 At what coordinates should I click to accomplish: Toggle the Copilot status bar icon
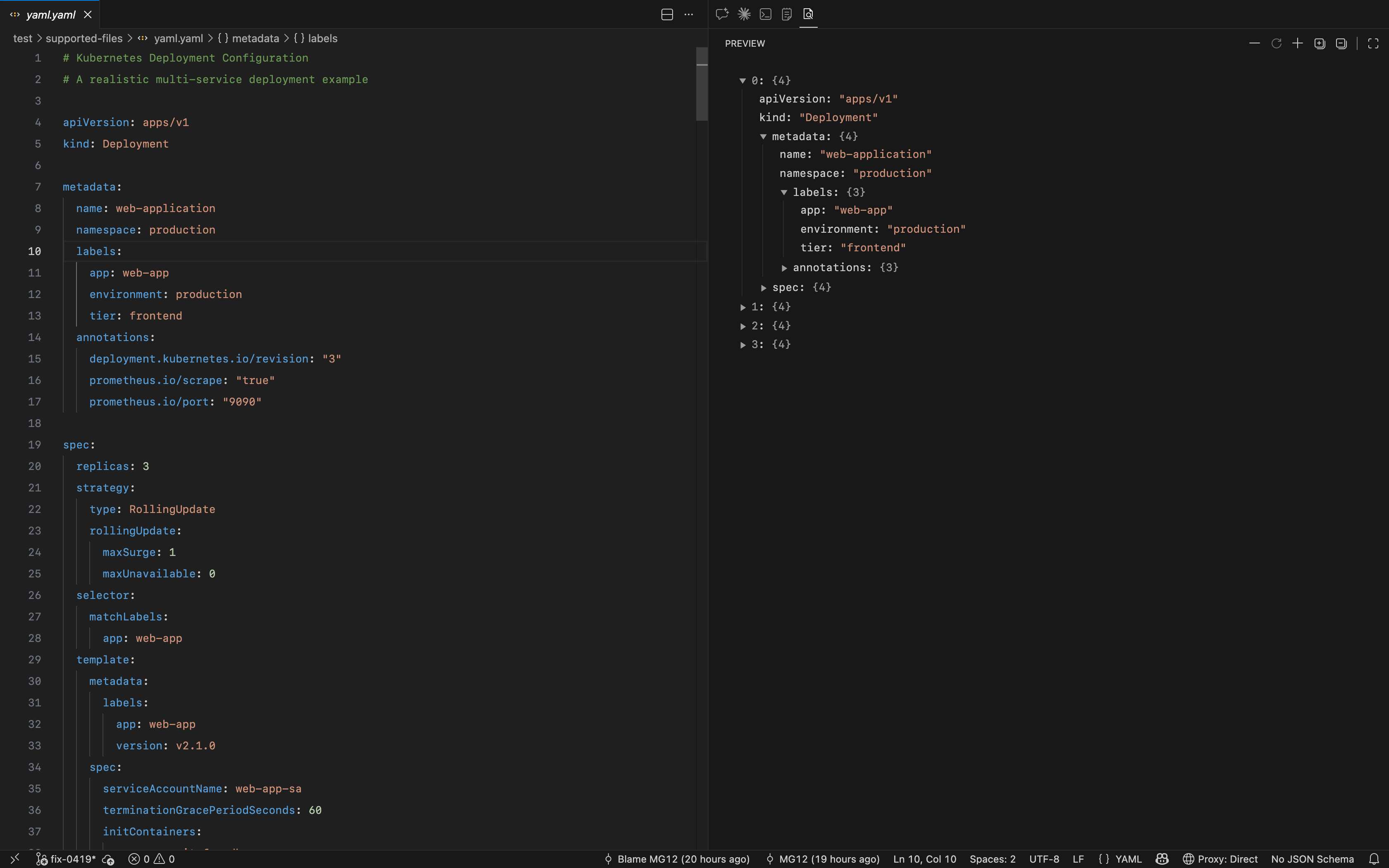[x=1162, y=859]
